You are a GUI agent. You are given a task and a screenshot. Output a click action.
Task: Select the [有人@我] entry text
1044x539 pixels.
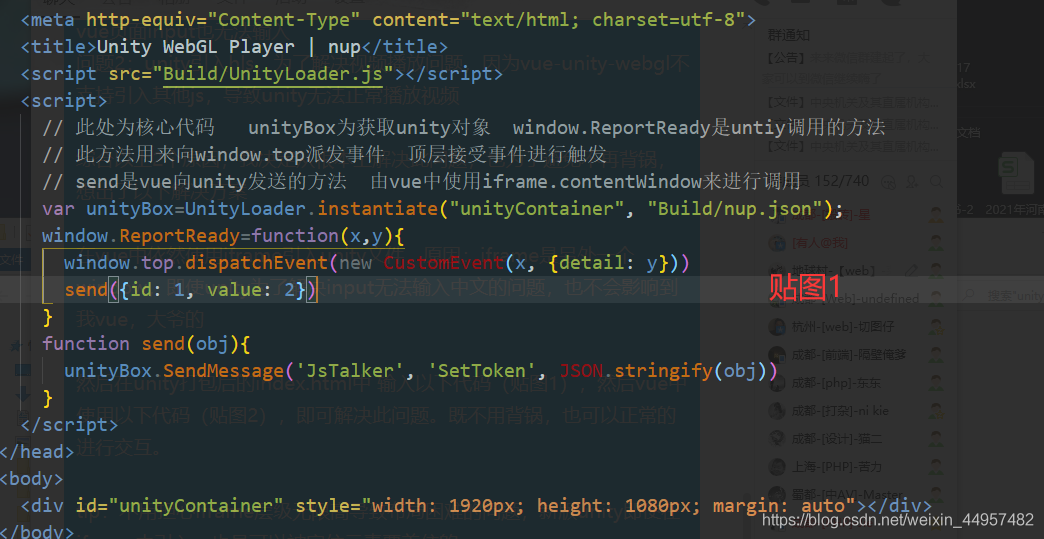pos(820,243)
